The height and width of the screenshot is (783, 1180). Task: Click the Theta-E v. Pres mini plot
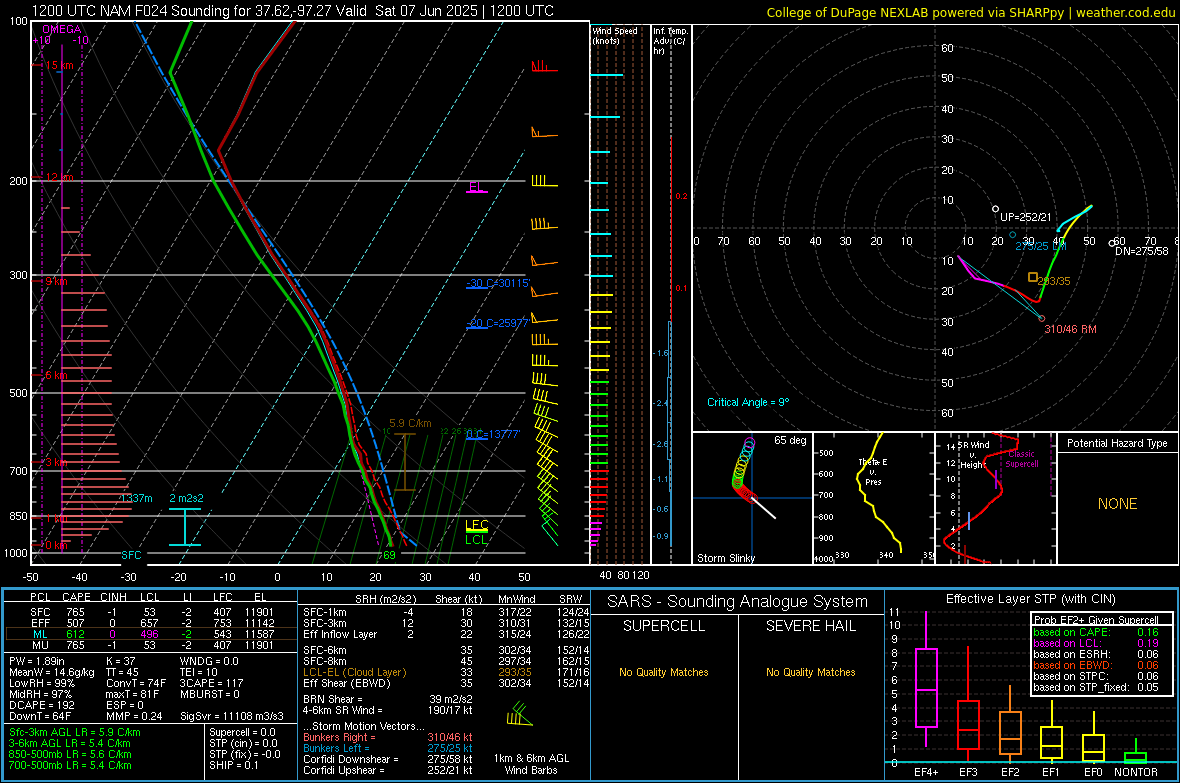click(873, 498)
